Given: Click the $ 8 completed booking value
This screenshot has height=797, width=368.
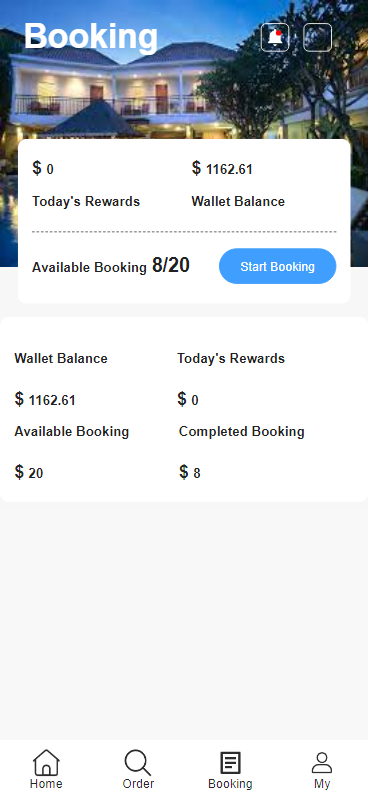Looking at the screenshot, I should pos(190,472).
